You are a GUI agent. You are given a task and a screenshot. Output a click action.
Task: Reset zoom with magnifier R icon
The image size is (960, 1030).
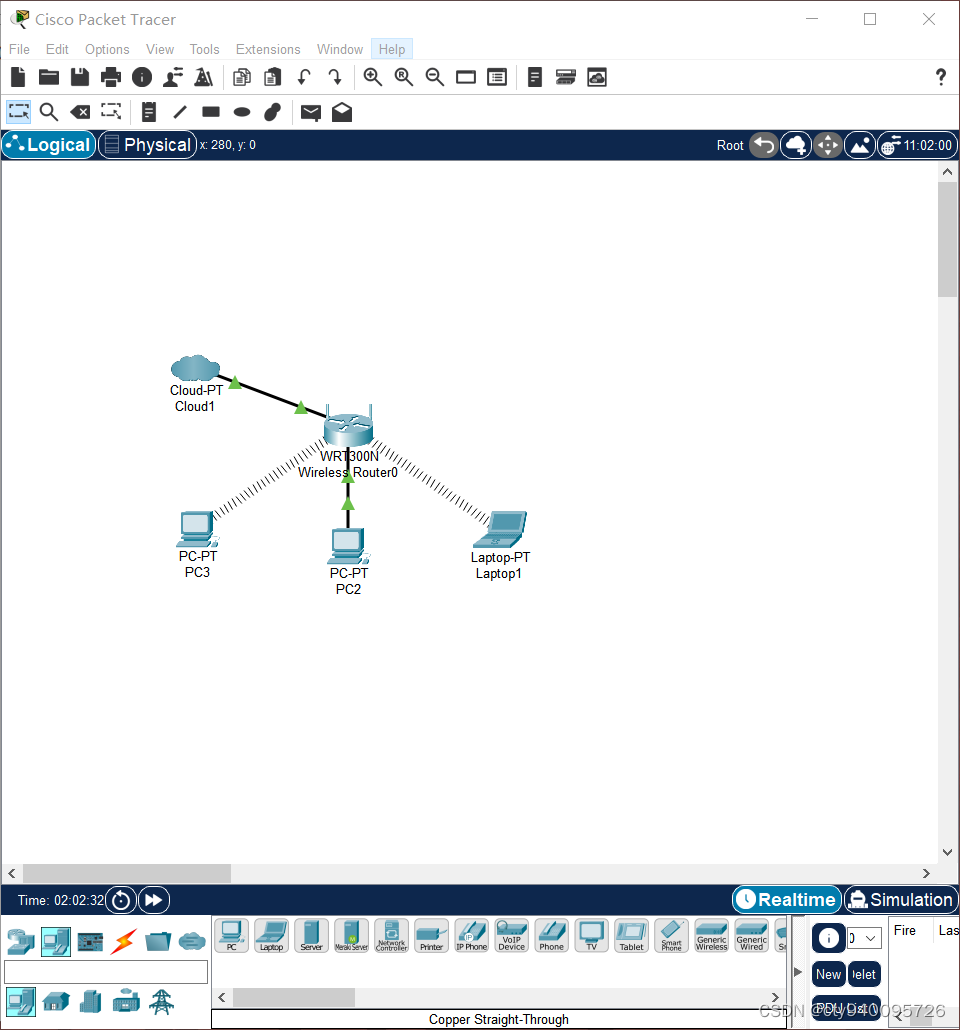pos(403,78)
